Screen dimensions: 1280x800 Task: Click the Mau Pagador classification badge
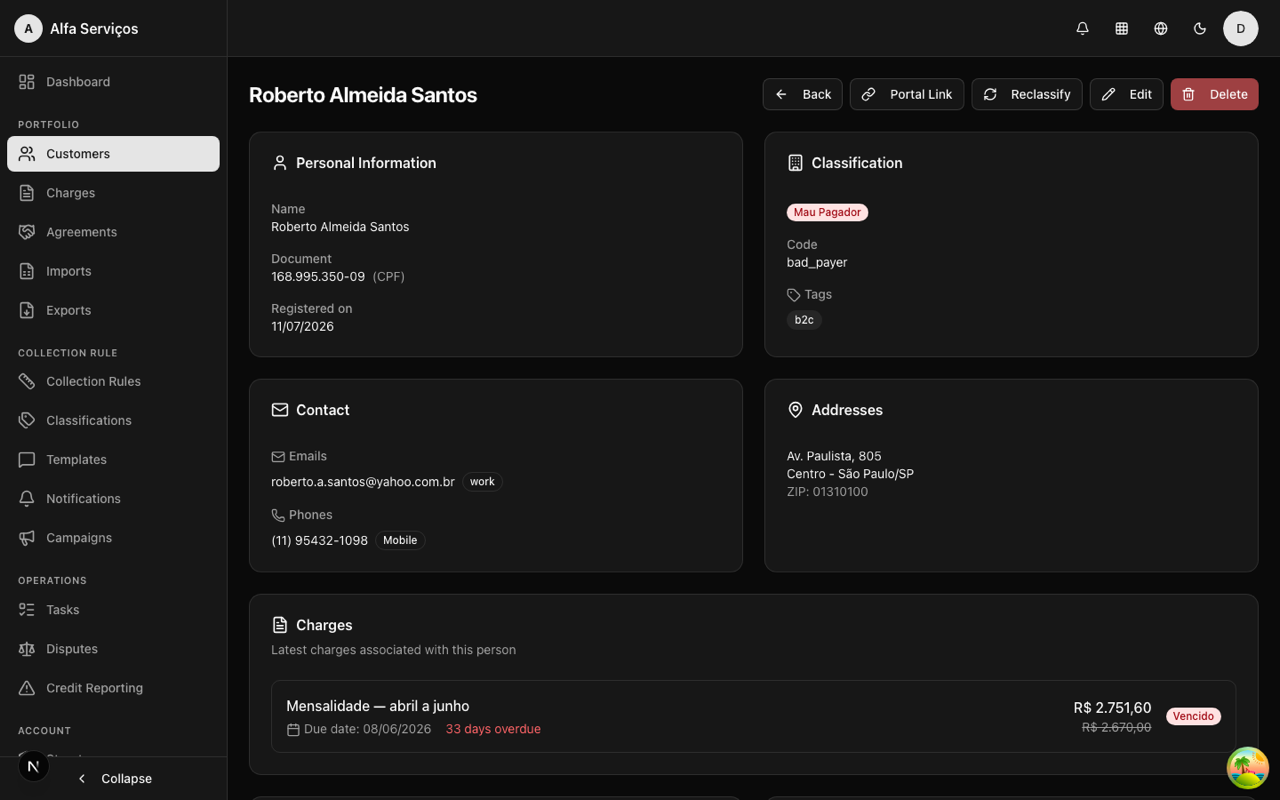pyautogui.click(x=827, y=212)
